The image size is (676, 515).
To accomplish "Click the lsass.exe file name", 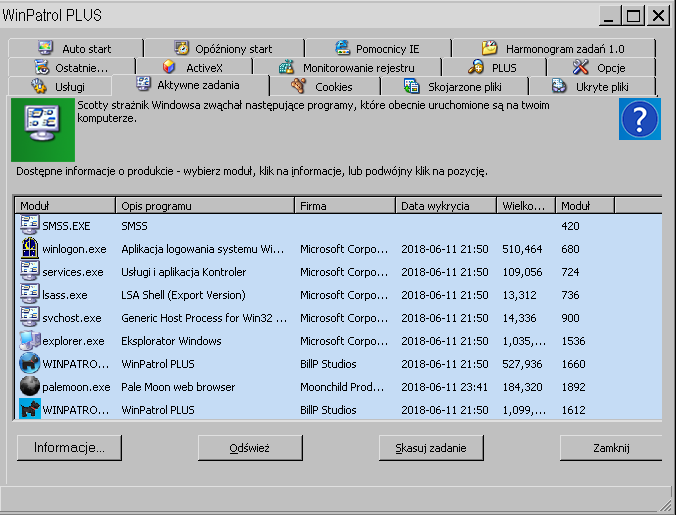I will click(x=65, y=295).
